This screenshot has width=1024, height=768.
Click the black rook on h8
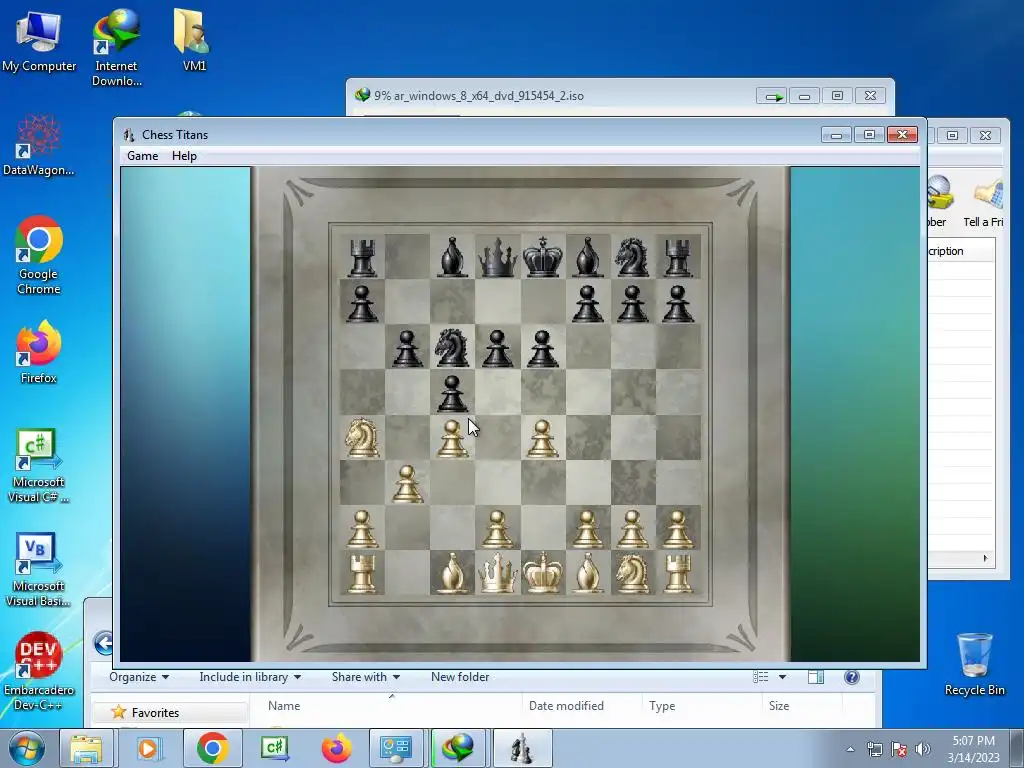(677, 257)
